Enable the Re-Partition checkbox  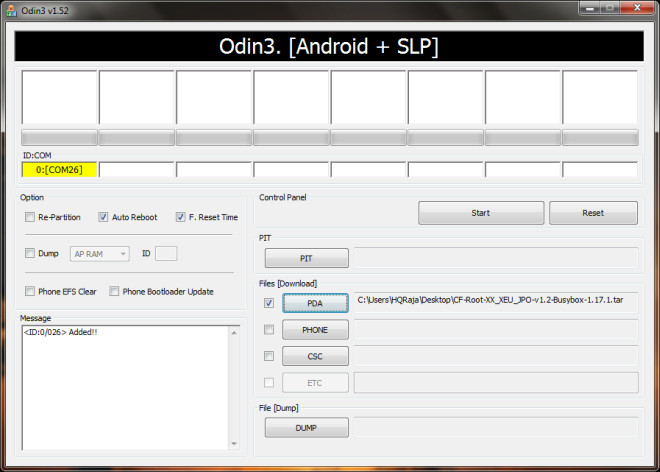click(x=30, y=217)
